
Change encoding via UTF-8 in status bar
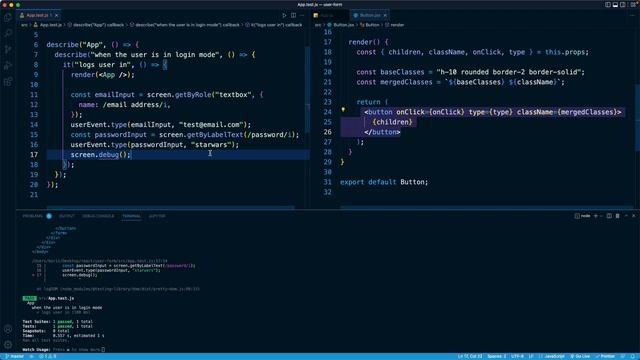point(517,356)
